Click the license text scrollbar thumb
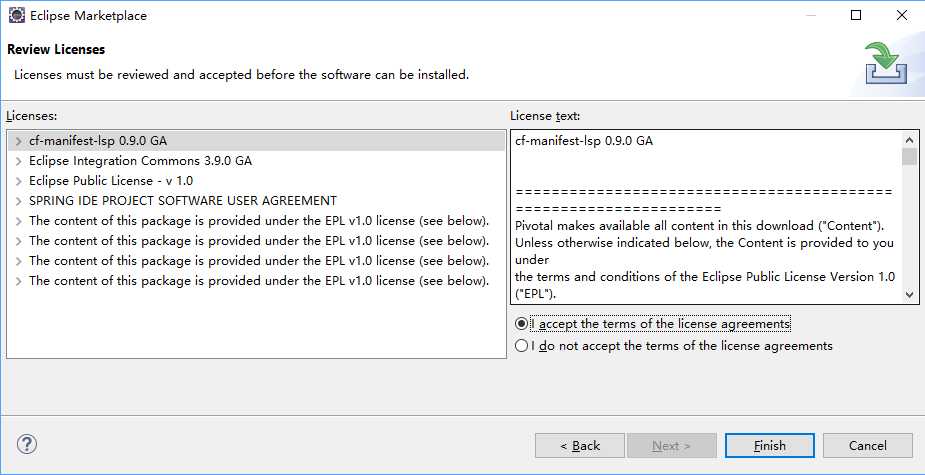 coord(909,157)
